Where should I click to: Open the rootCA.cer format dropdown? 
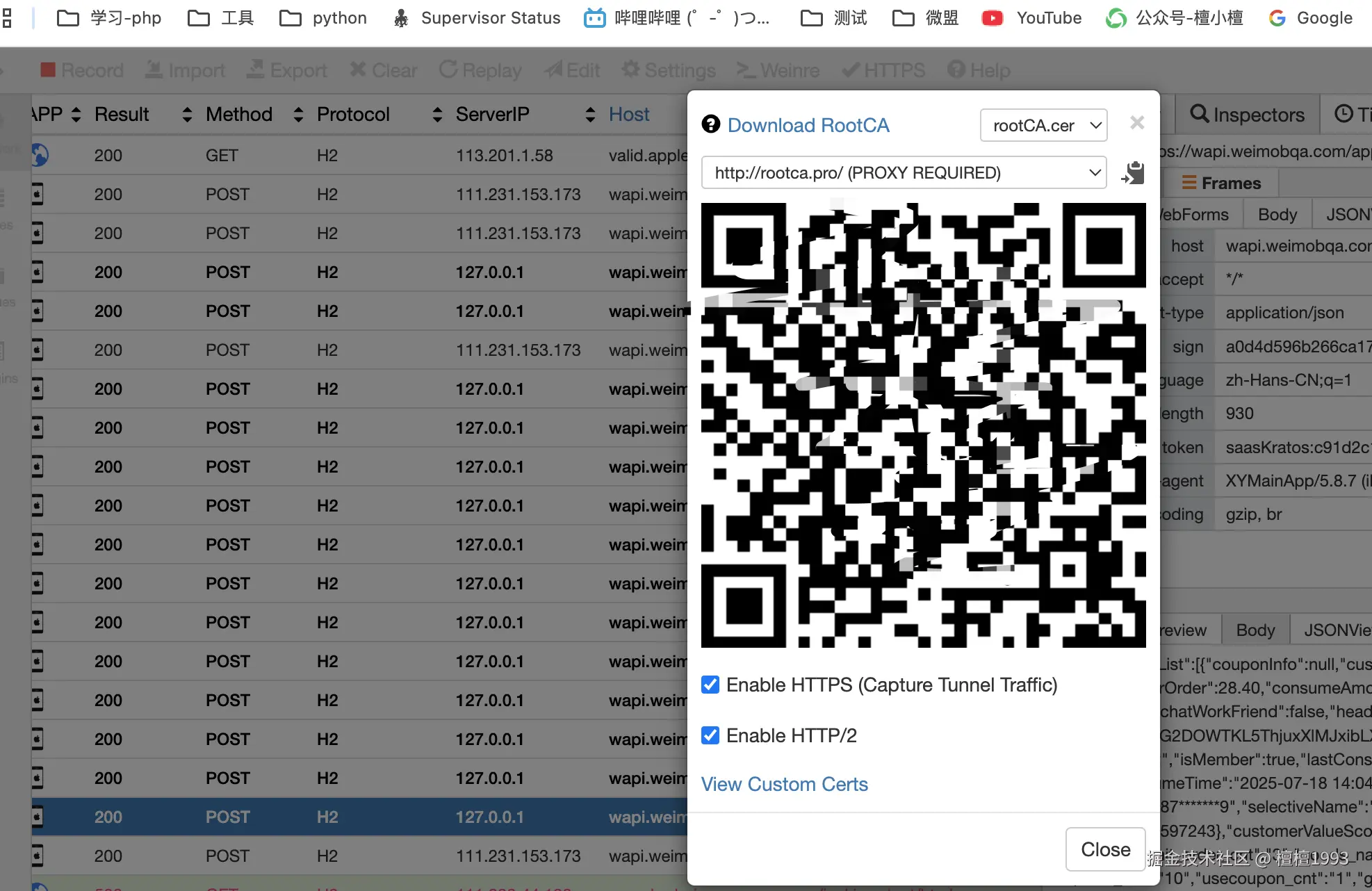pos(1043,125)
